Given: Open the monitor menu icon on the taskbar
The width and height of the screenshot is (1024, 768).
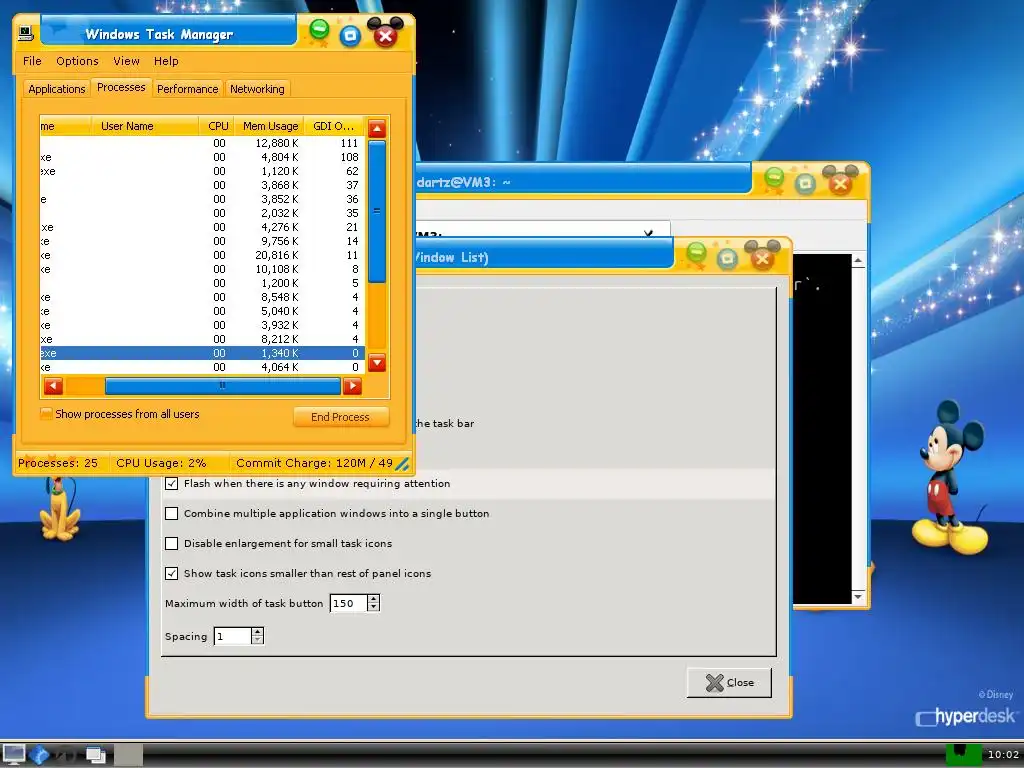Looking at the screenshot, I should [x=14, y=754].
